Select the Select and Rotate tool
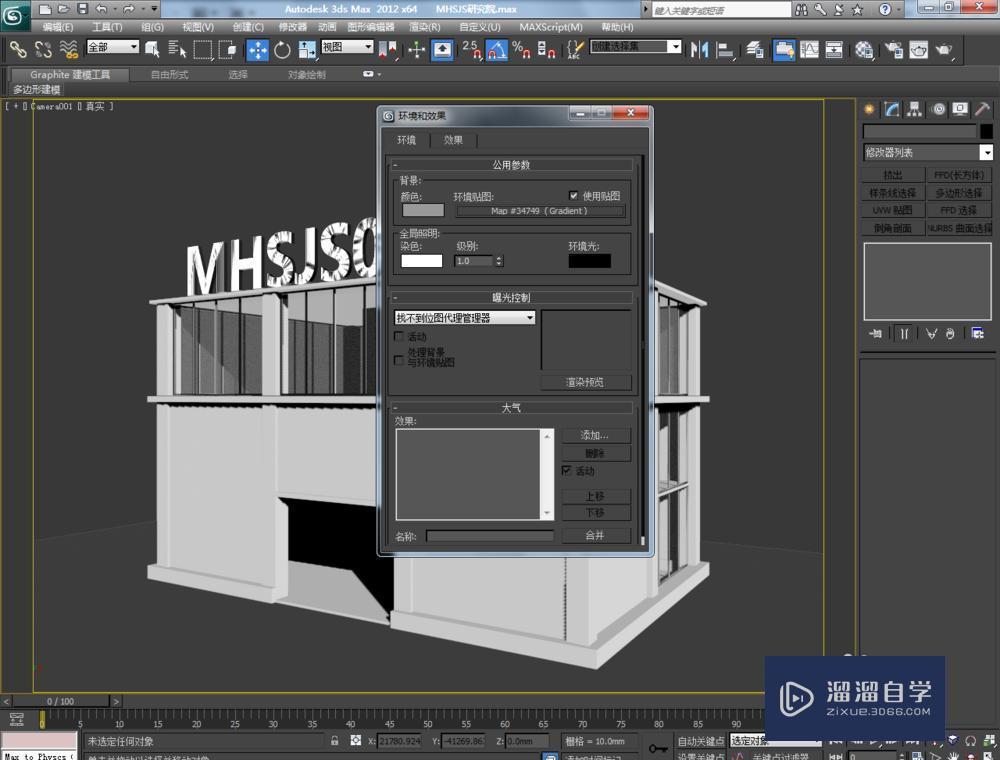 tap(281, 50)
